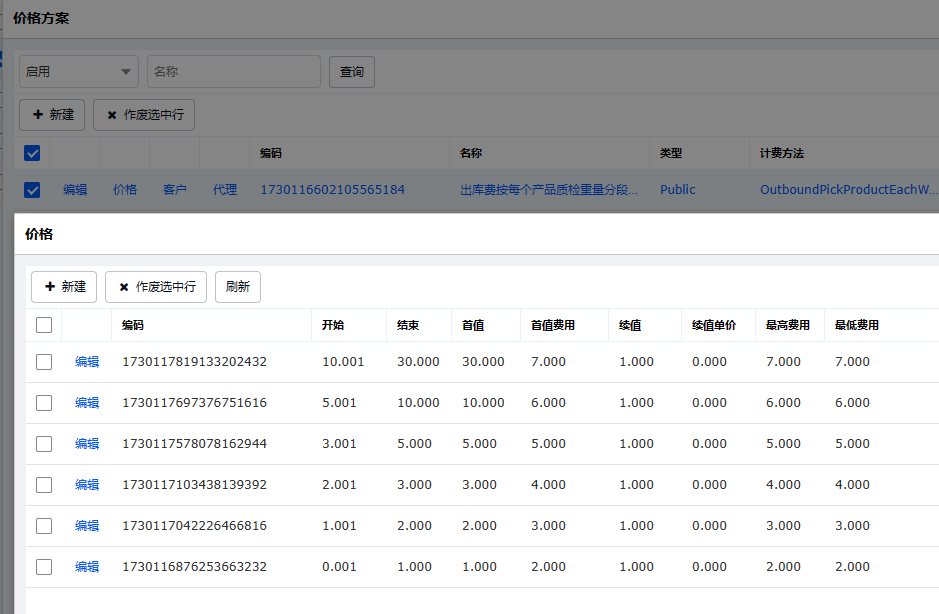The image size is (939, 614).
Task: Select the Public type cell
Action: pos(677,190)
